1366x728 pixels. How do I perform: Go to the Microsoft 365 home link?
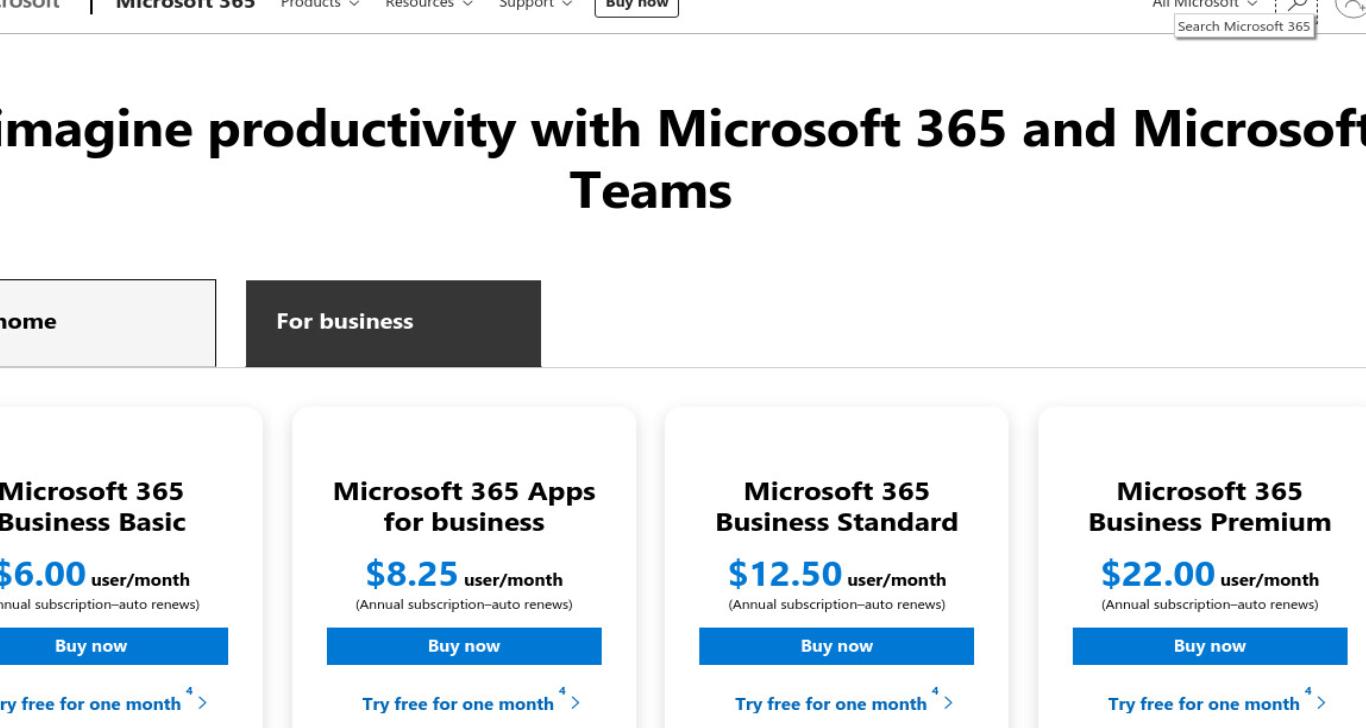click(186, 5)
